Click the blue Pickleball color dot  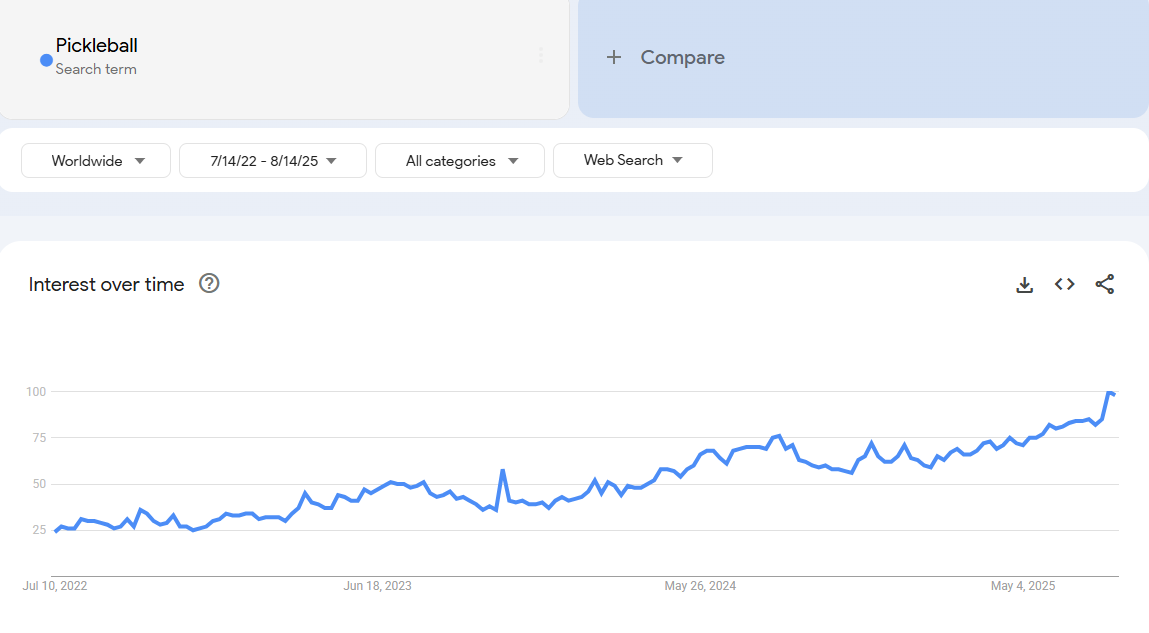coord(46,60)
